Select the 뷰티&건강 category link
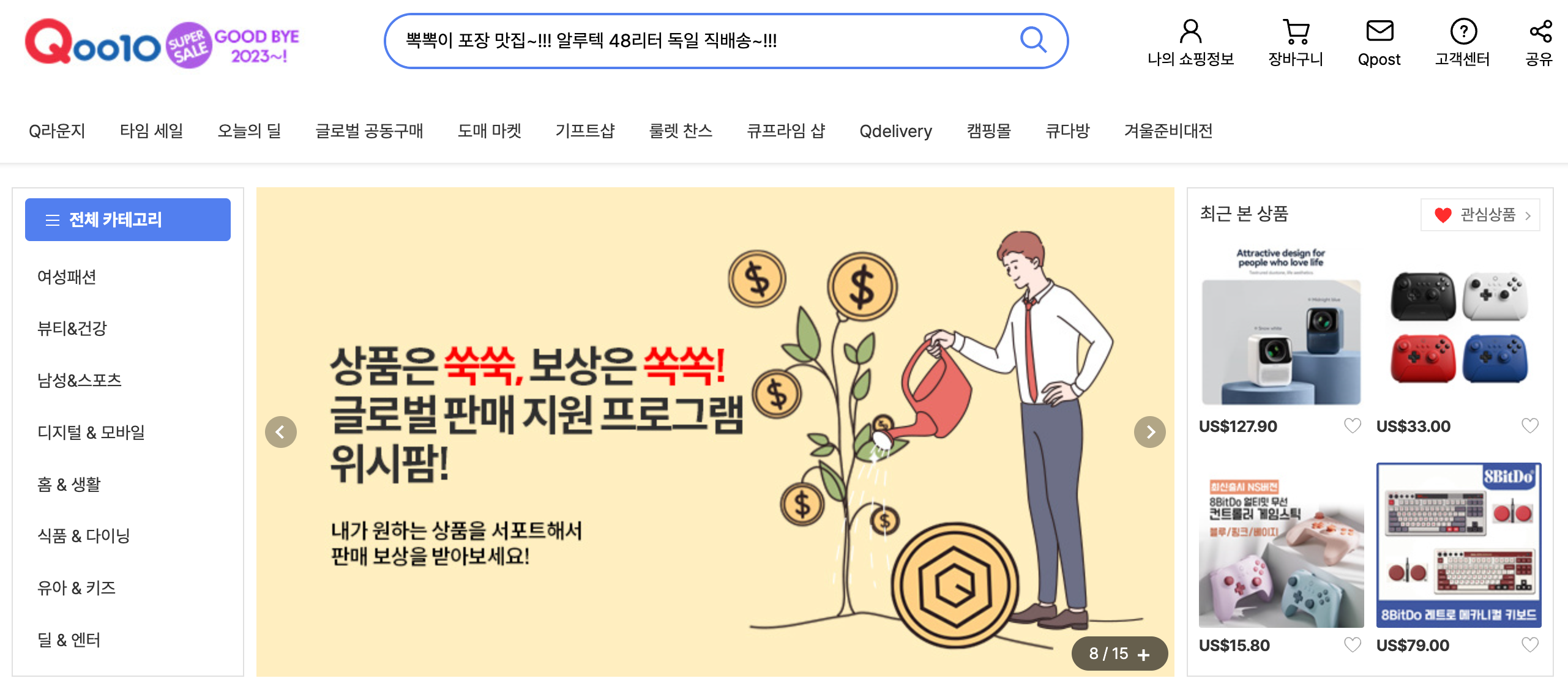The image size is (1568, 689). coord(72,329)
